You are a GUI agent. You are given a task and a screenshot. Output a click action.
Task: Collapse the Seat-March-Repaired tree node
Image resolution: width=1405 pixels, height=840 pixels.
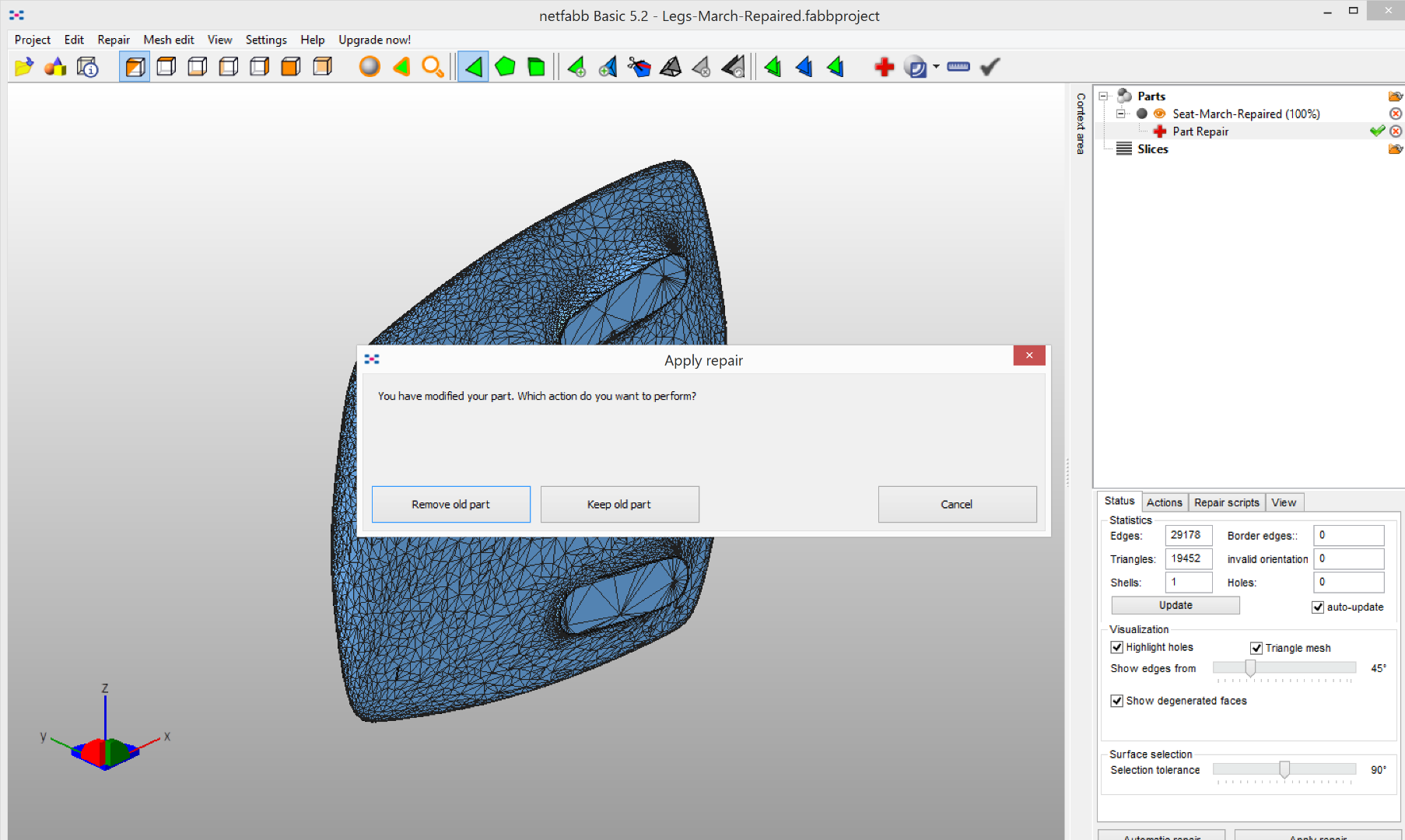click(x=1121, y=114)
